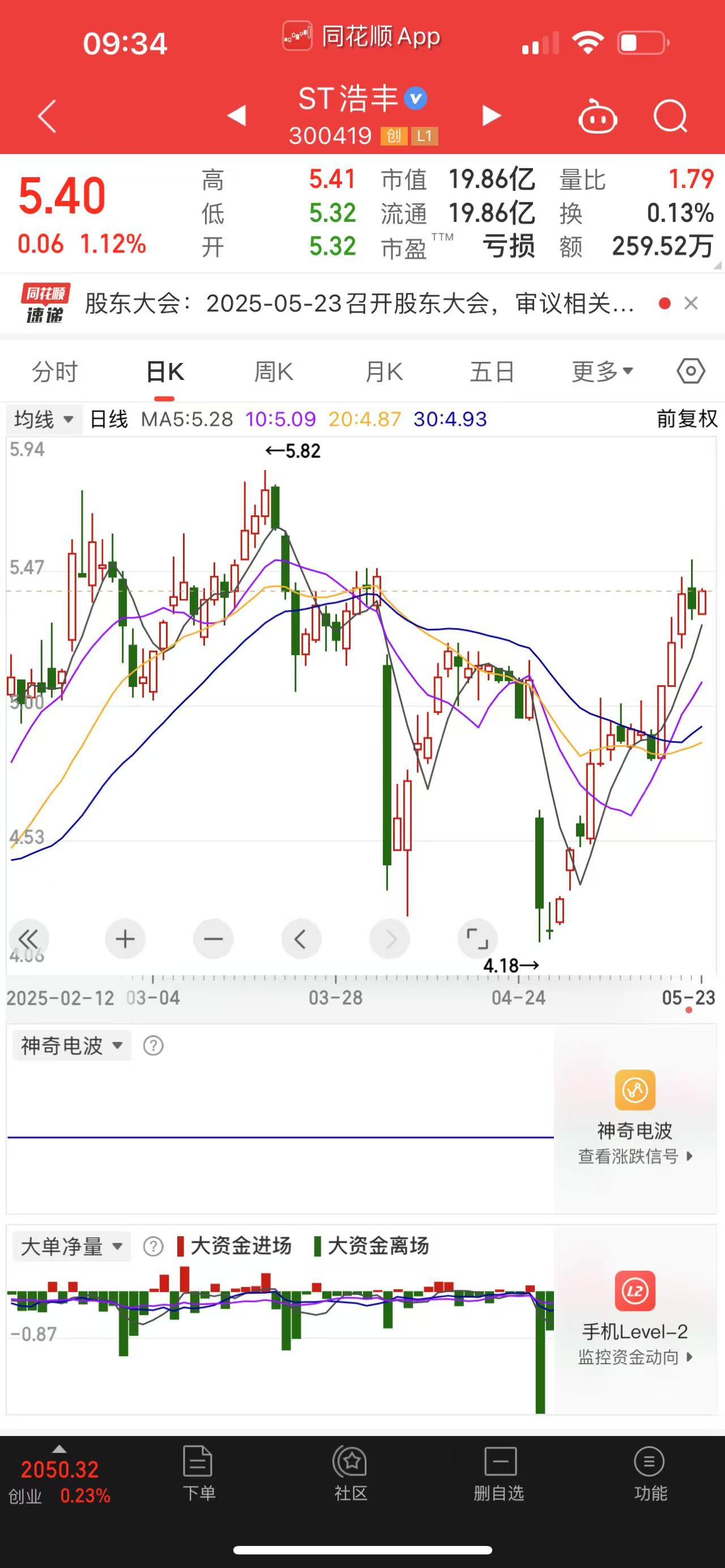Dismiss the 股东大会 news banner
This screenshot has width=725, height=1568.
(x=691, y=303)
